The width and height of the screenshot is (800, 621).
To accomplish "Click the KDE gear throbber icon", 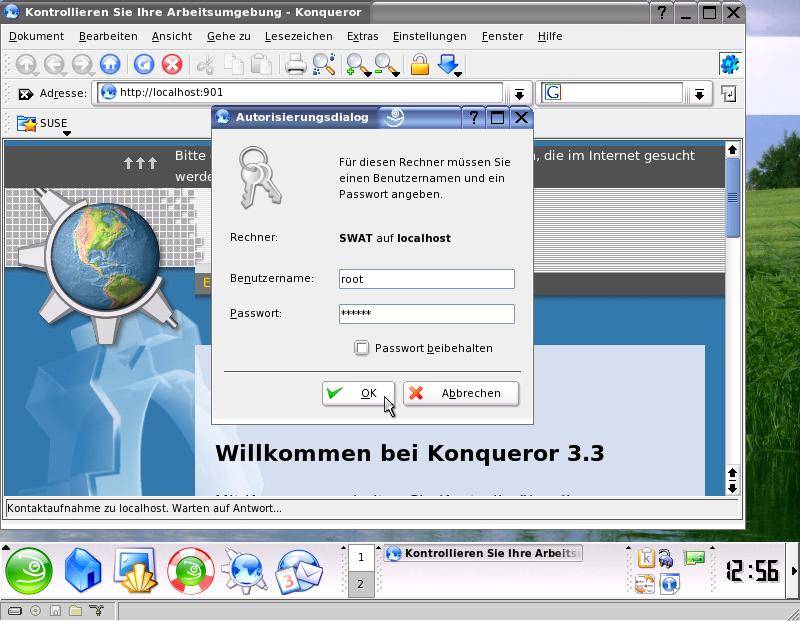I will pos(729,64).
